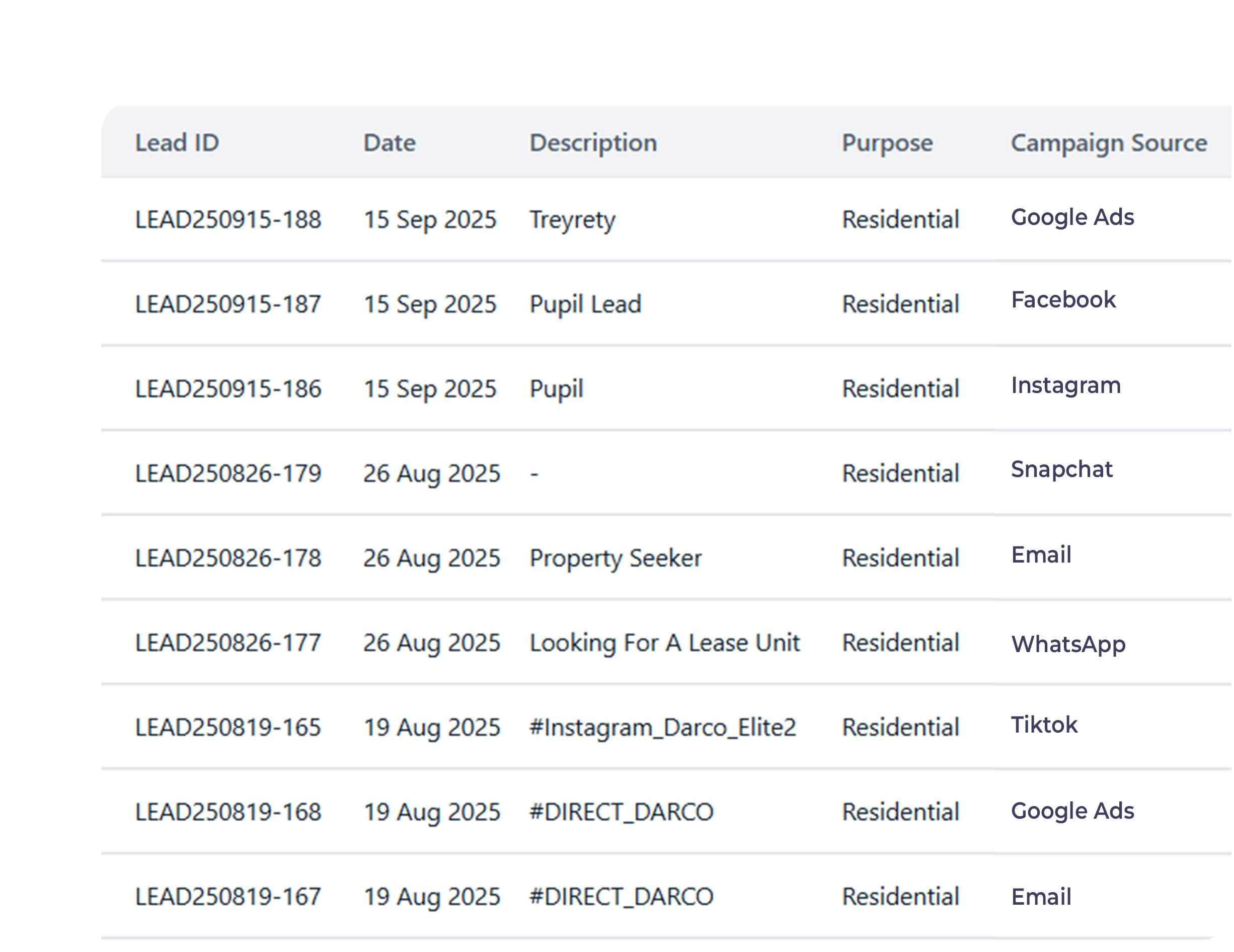This screenshot has height=952, width=1234.
Task: Click the Property Seeker description
Action: pos(615,558)
